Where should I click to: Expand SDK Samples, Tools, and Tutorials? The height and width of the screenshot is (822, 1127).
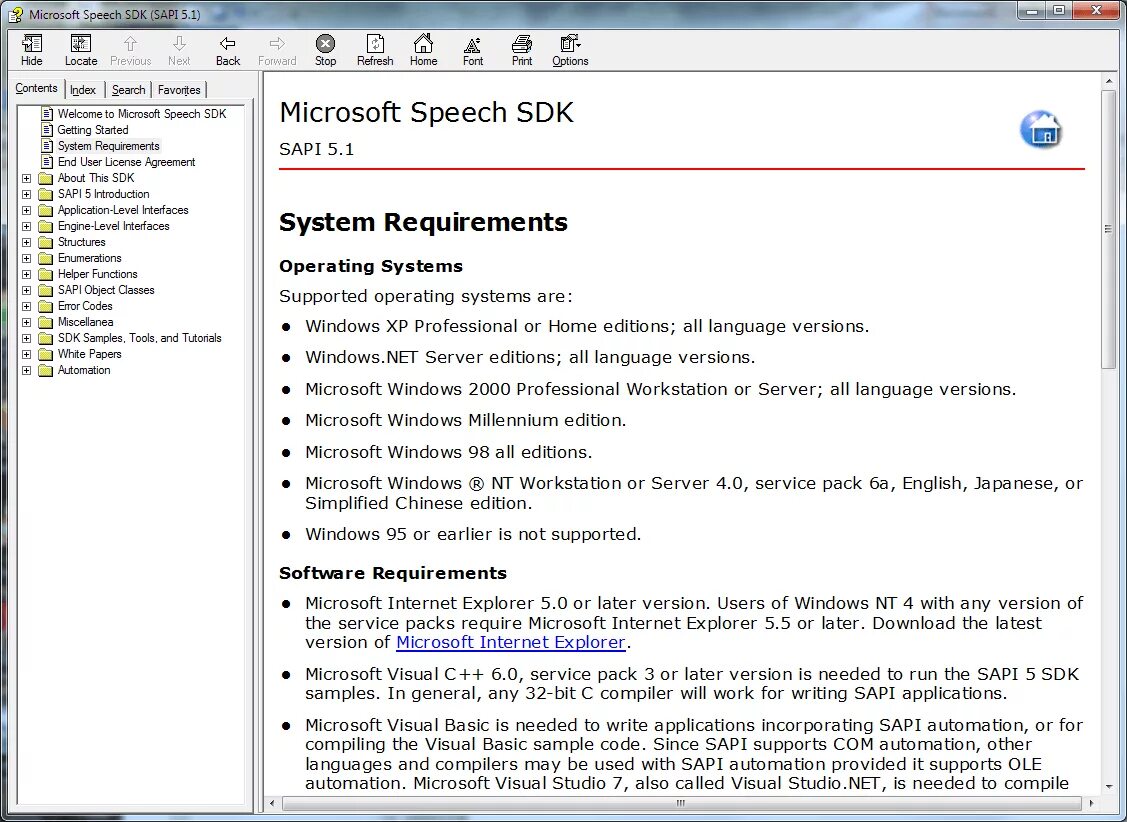point(26,338)
